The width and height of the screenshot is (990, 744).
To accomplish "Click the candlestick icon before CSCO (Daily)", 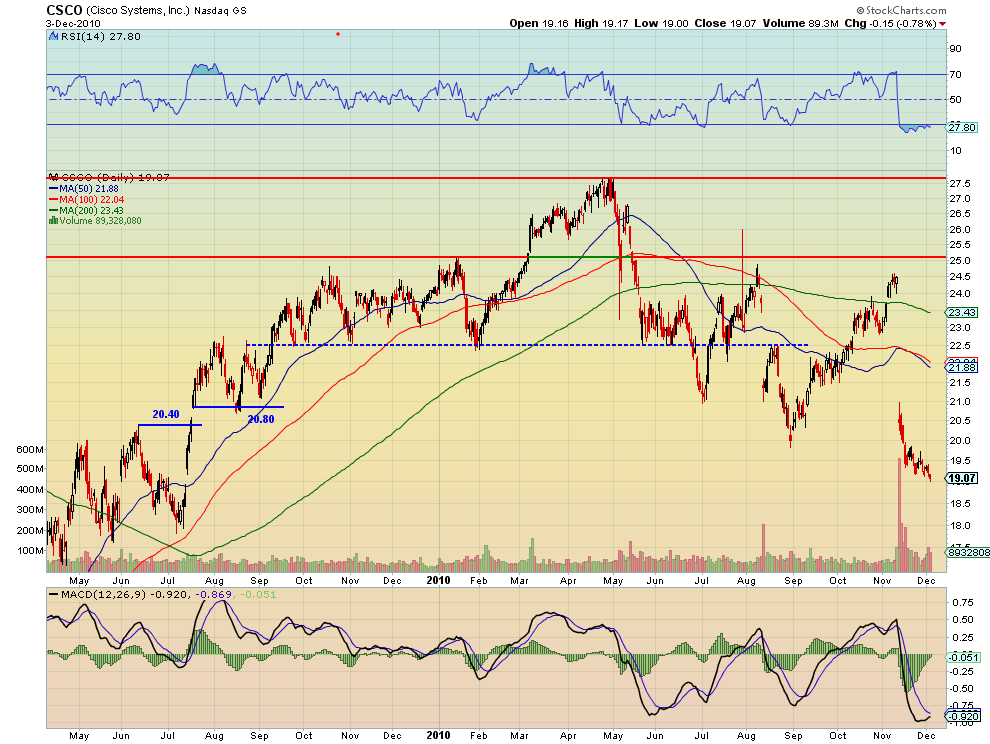I will point(54,177).
